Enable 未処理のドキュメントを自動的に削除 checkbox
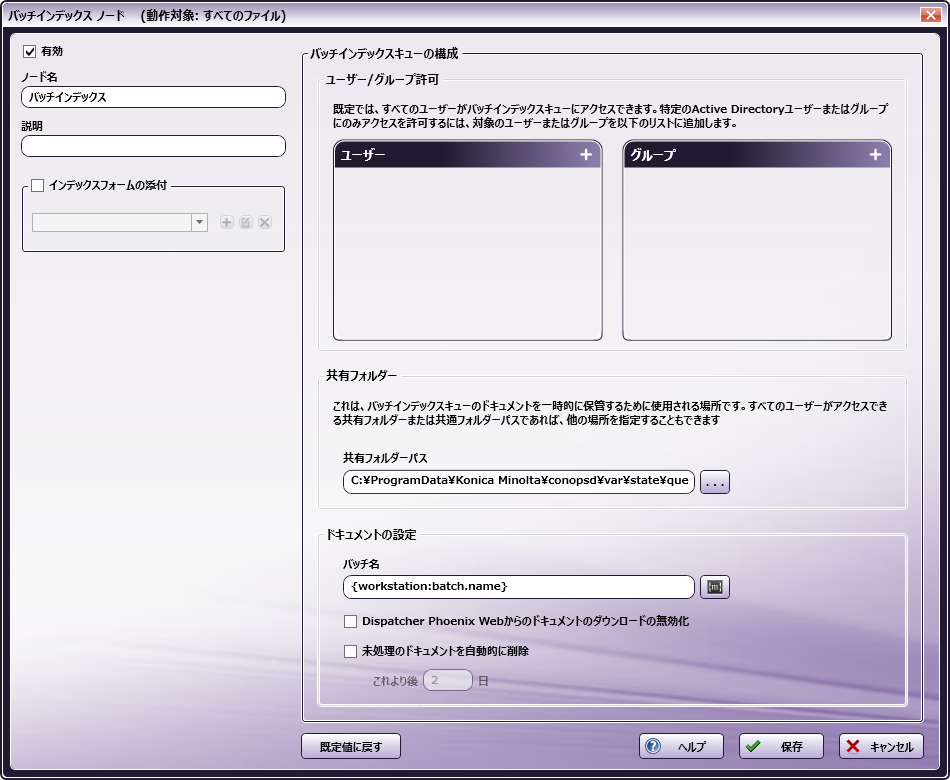This screenshot has width=950, height=780. tap(350, 652)
